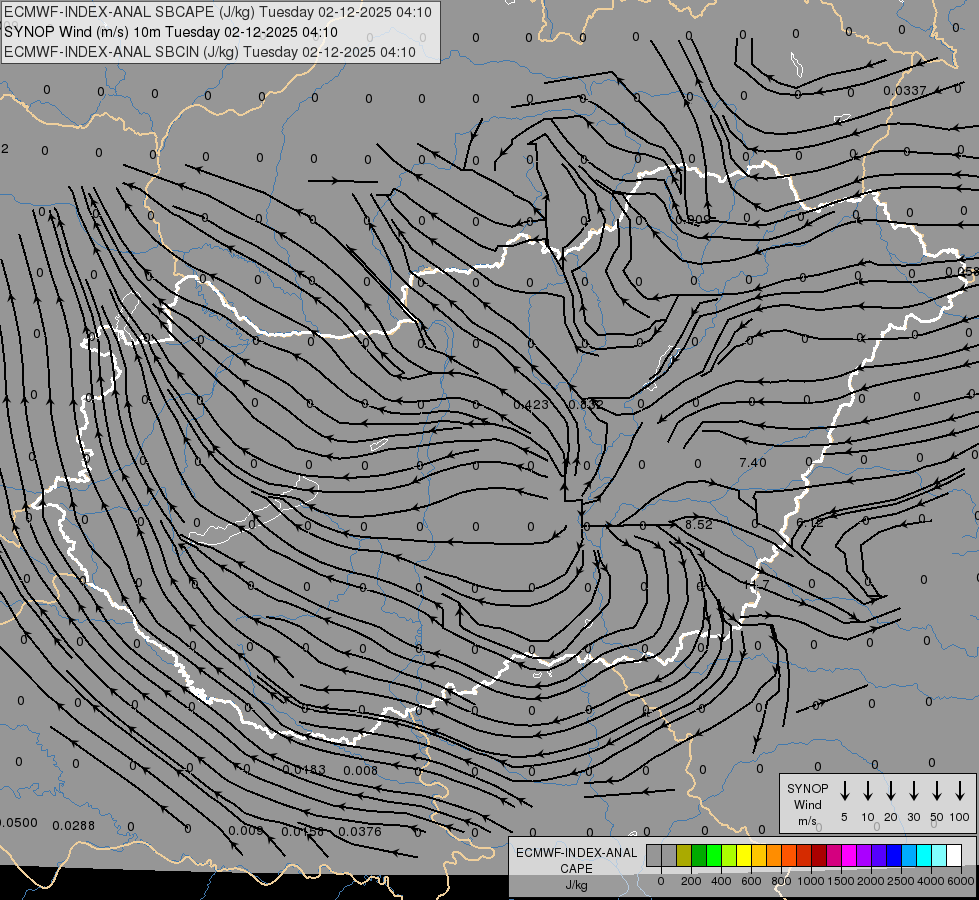Select the SYNOP Wind 10m title line
979x900 pixels.
click(x=171, y=32)
